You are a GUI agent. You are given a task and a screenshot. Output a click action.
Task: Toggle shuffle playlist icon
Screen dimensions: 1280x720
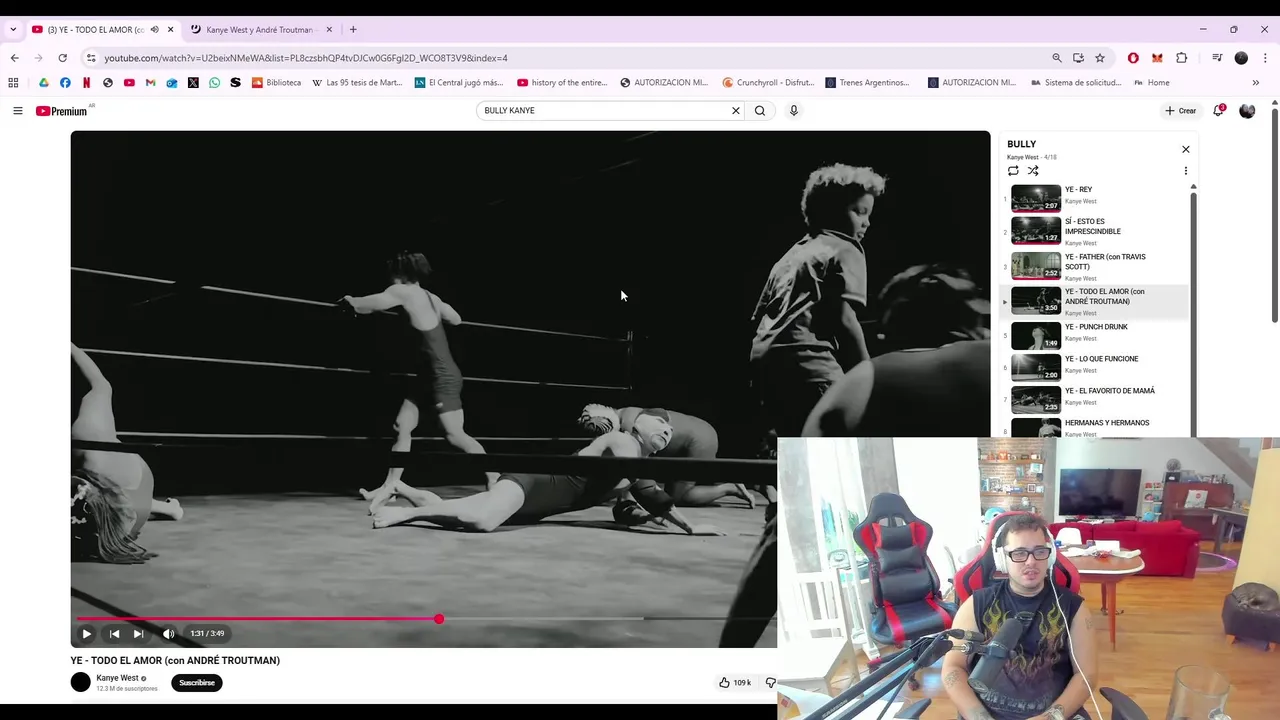click(x=1033, y=171)
